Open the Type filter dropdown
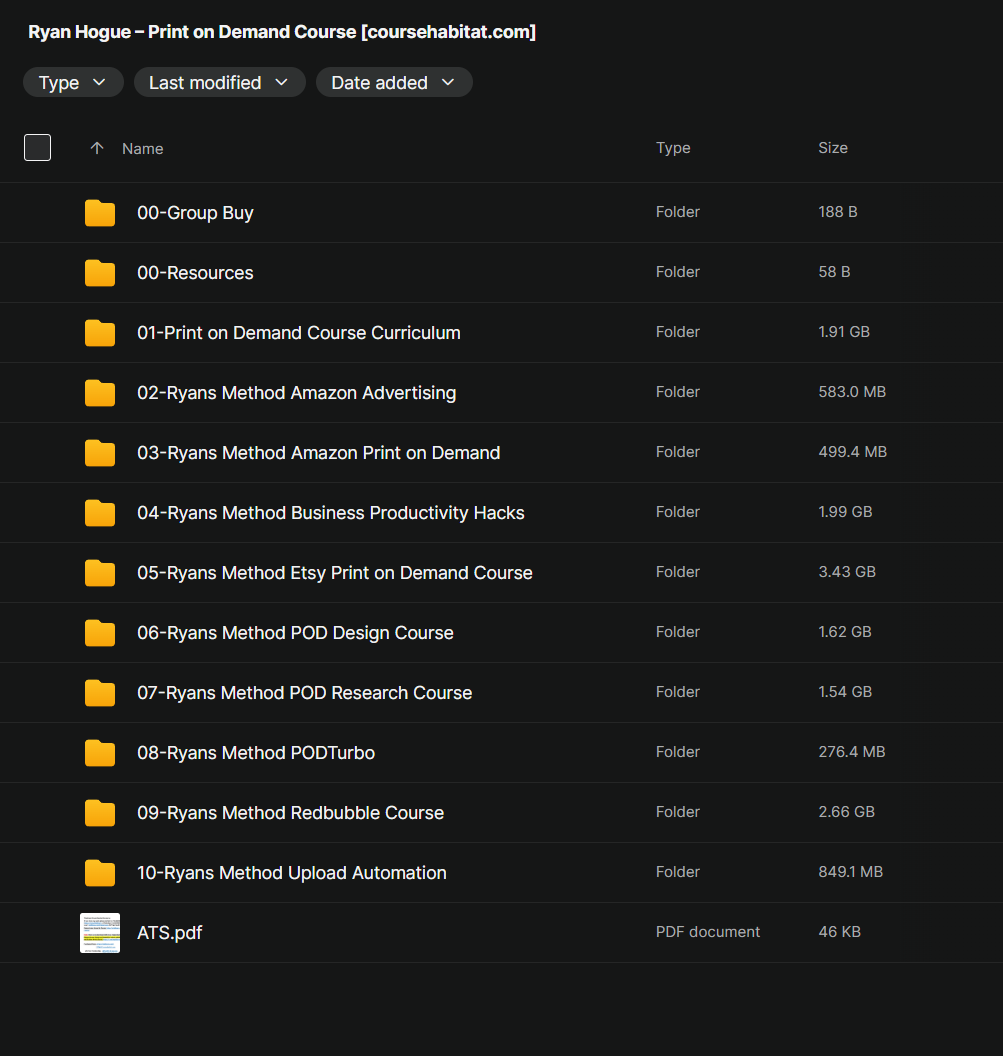Screen dimensions: 1003x1056 73,82
